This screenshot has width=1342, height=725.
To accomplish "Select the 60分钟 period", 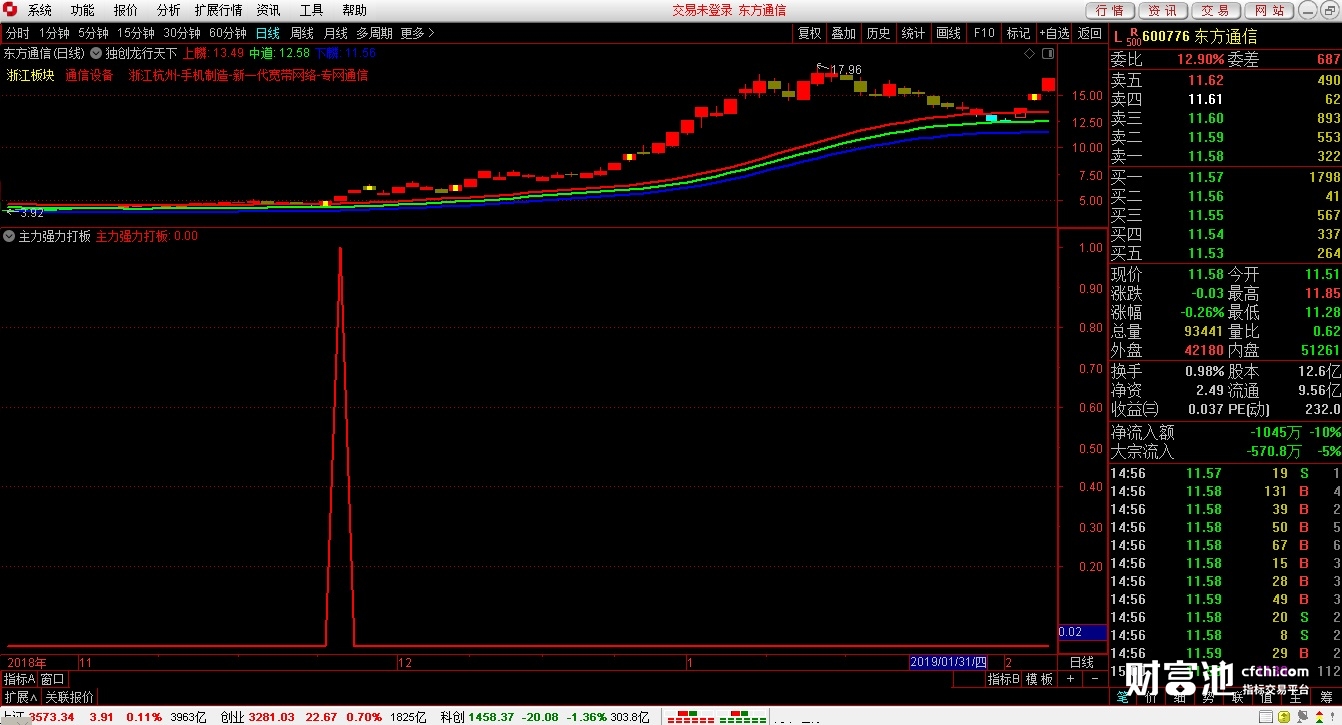I will click(228, 33).
